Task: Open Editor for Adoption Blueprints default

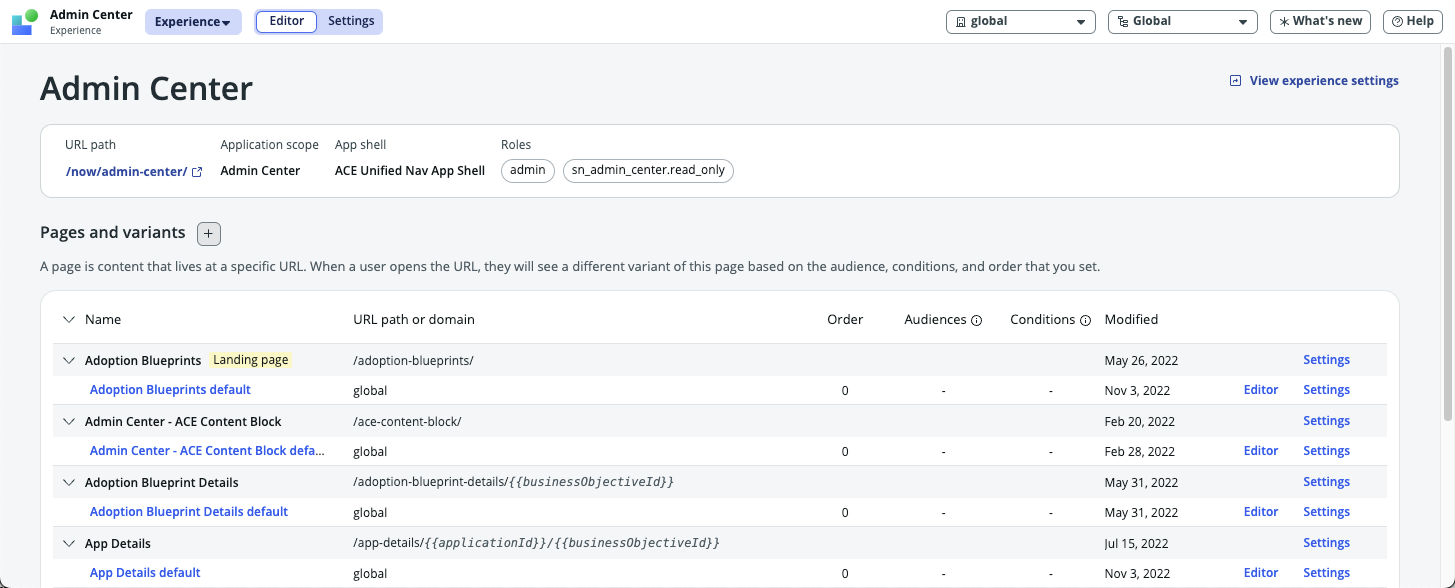Action: (1261, 390)
